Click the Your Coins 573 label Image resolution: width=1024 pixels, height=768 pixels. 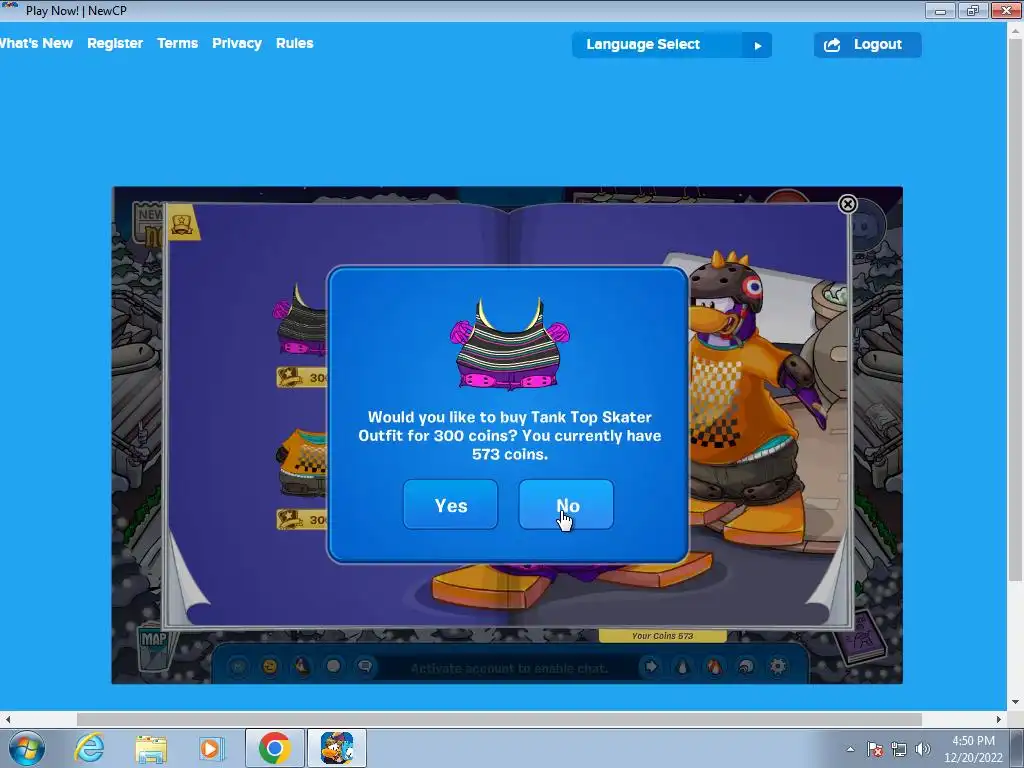tap(662, 635)
